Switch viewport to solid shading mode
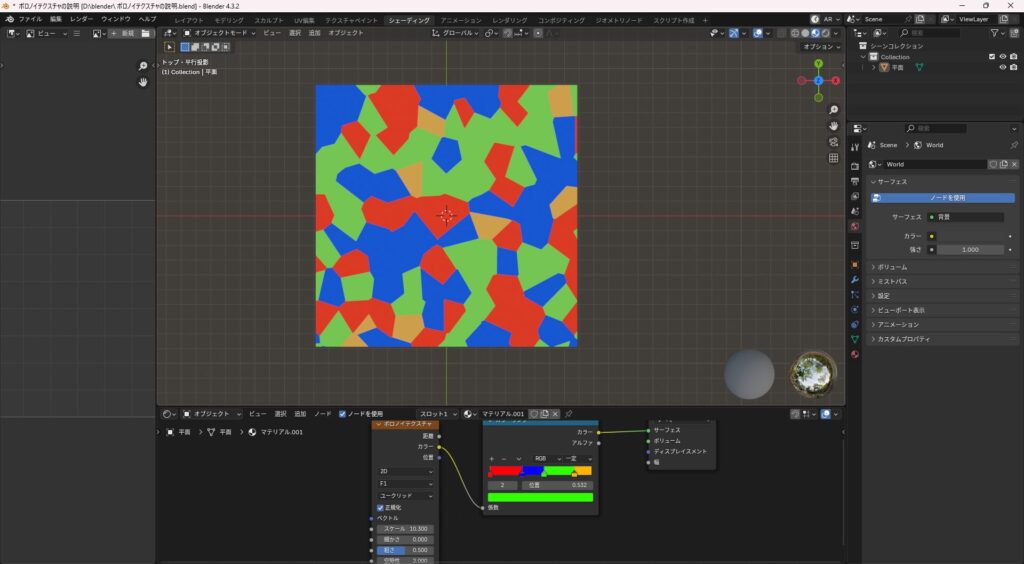 click(x=805, y=33)
